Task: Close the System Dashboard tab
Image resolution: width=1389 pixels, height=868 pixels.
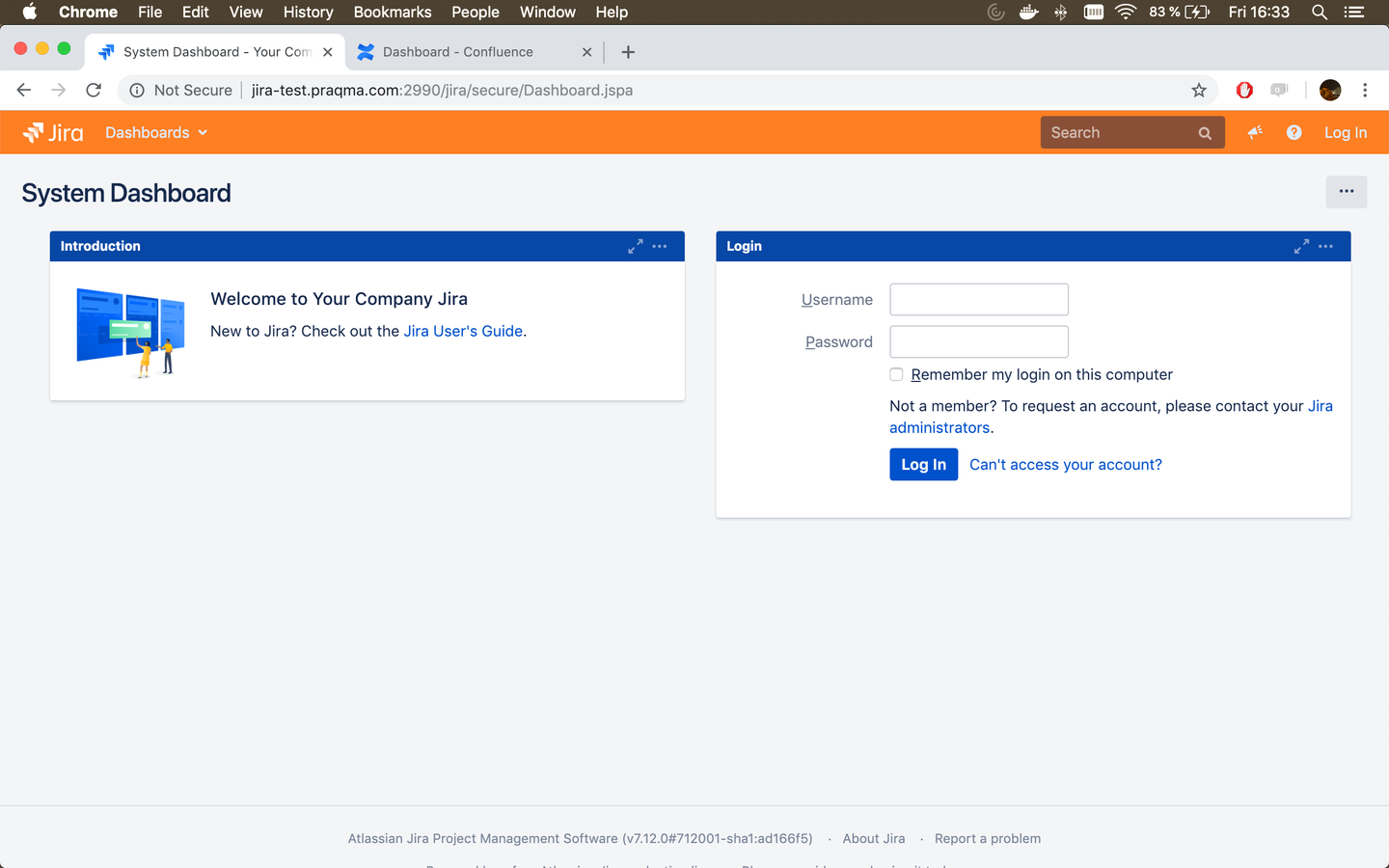Action: click(x=327, y=52)
